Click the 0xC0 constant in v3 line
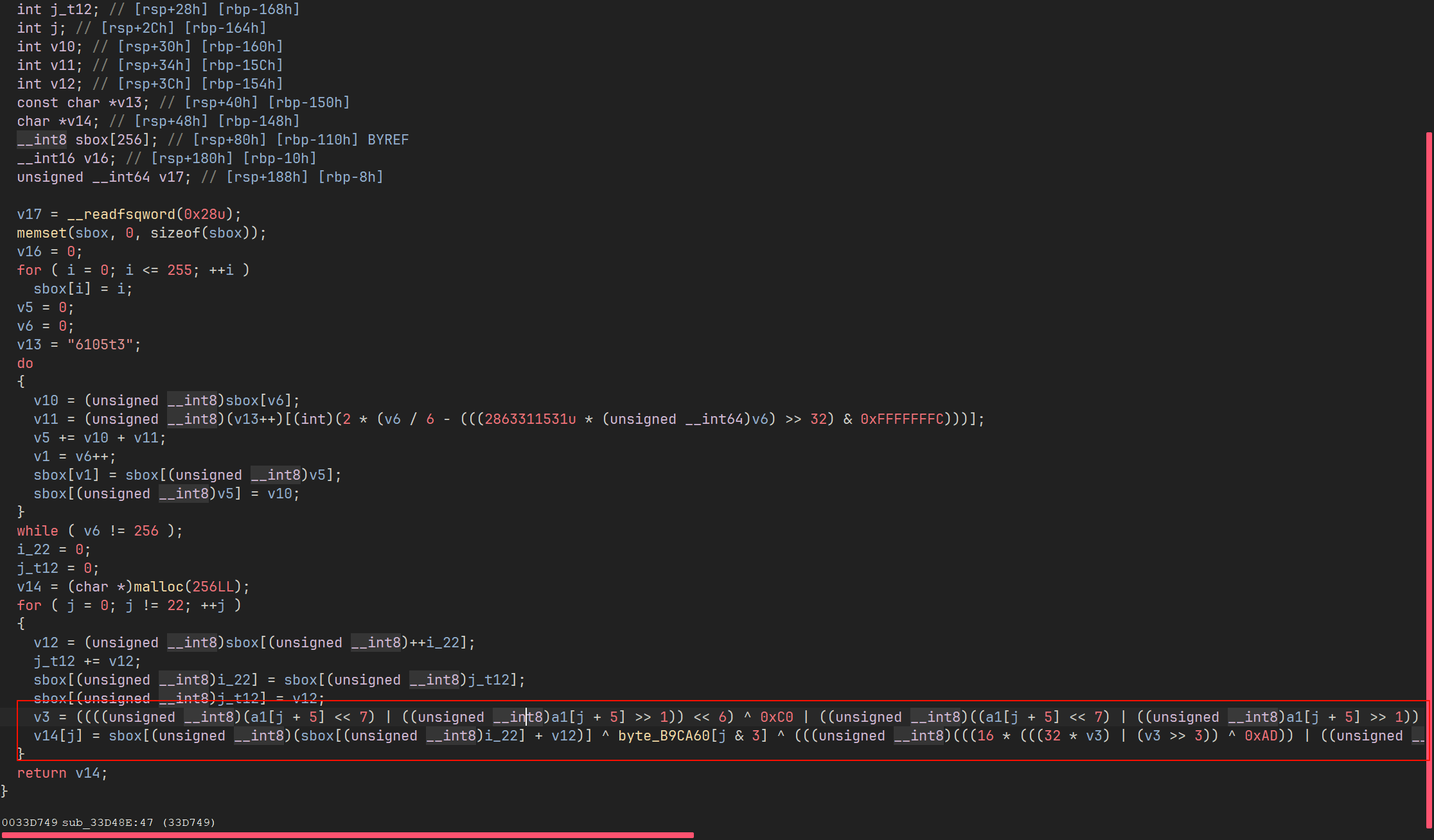The width and height of the screenshot is (1434, 840). pos(776,717)
